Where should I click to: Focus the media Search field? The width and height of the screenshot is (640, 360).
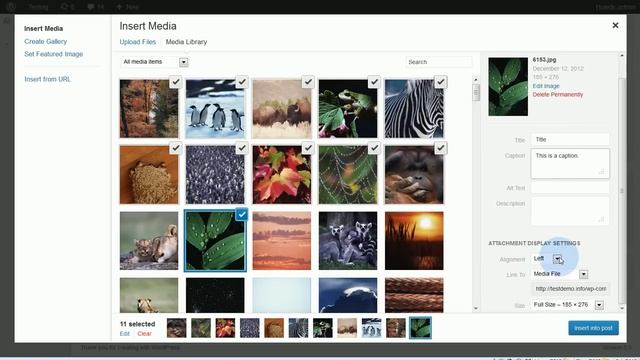[x=439, y=62]
